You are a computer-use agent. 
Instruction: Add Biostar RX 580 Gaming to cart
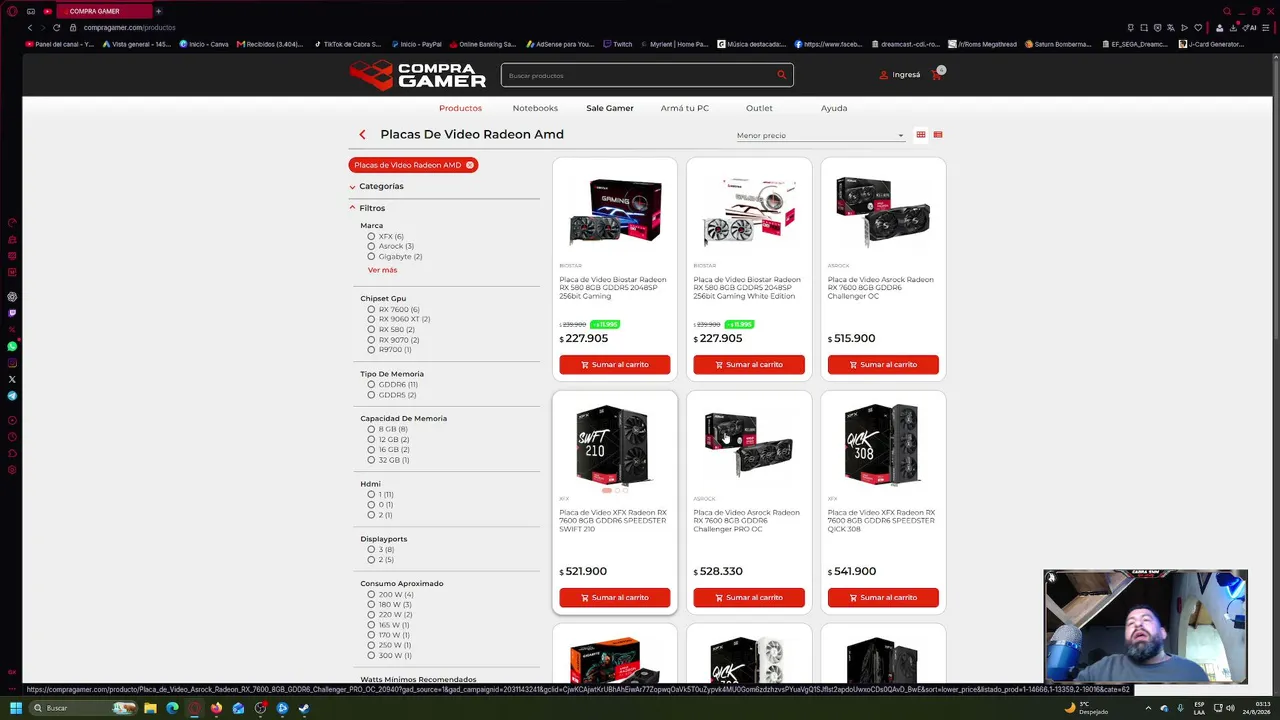(615, 365)
